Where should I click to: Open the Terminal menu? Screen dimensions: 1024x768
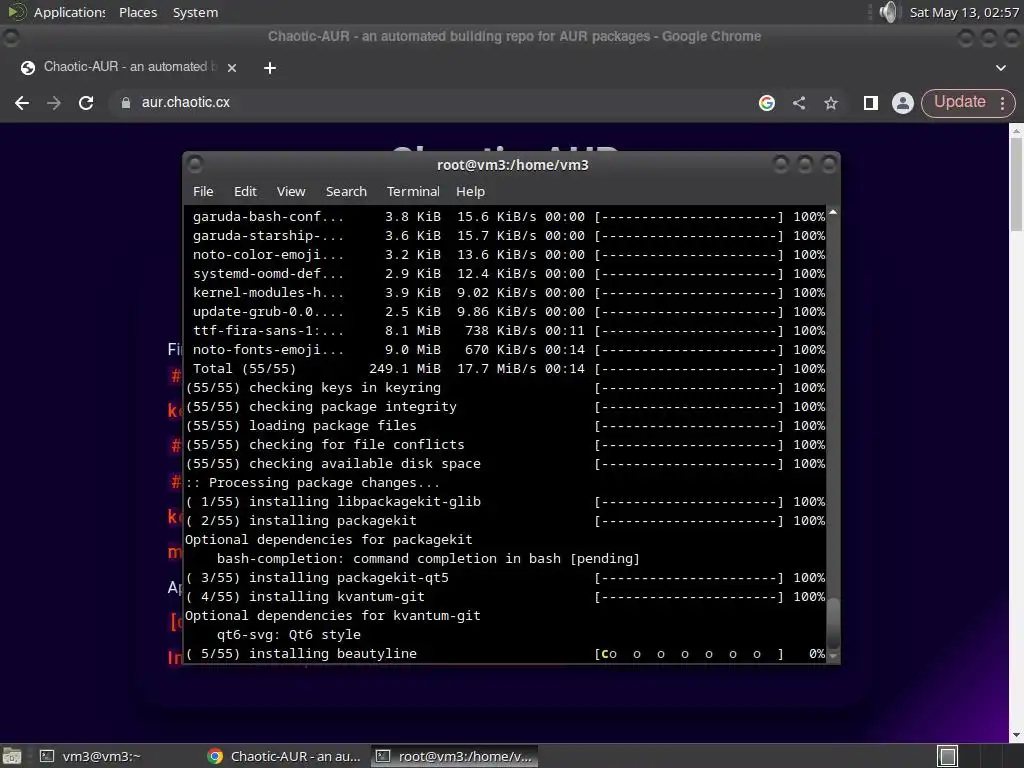pyautogui.click(x=413, y=191)
